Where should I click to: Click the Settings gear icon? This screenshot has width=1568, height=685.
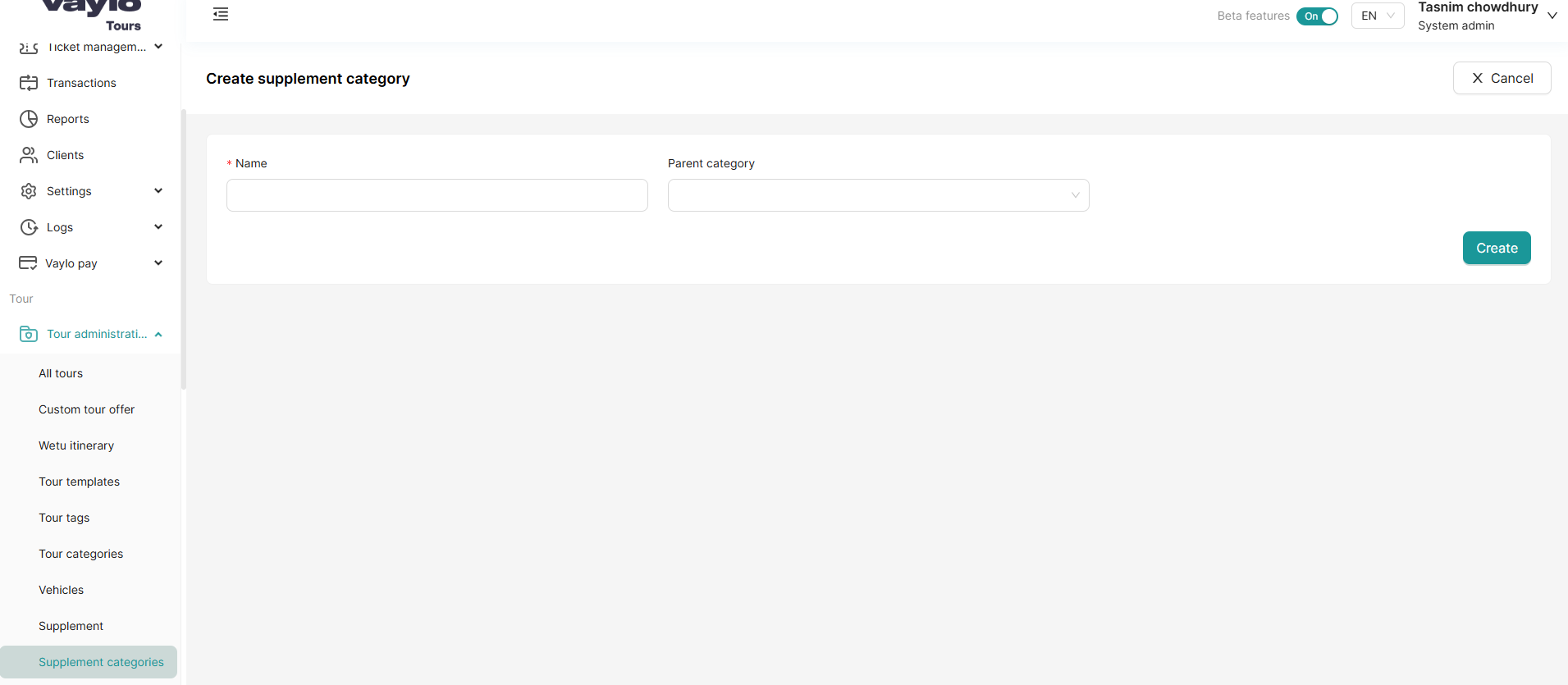[x=29, y=191]
